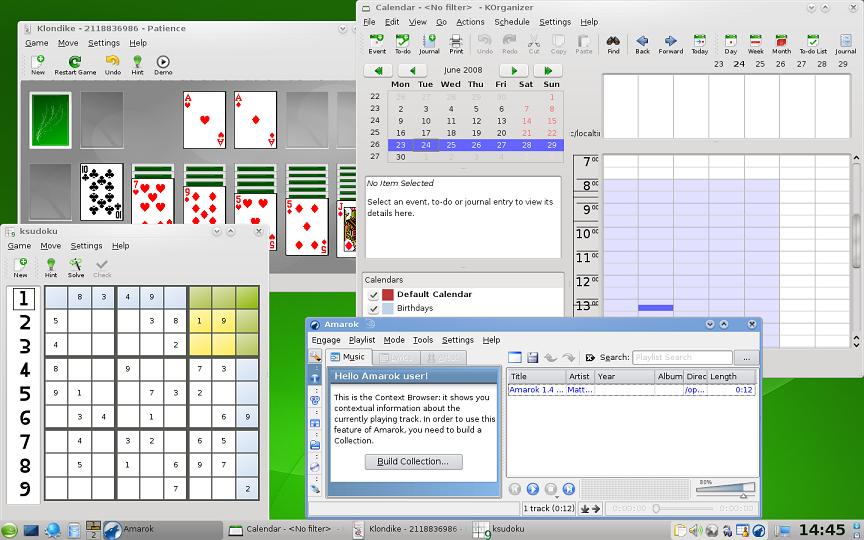Open the Settings menu in ksudoku

pyautogui.click(x=86, y=246)
